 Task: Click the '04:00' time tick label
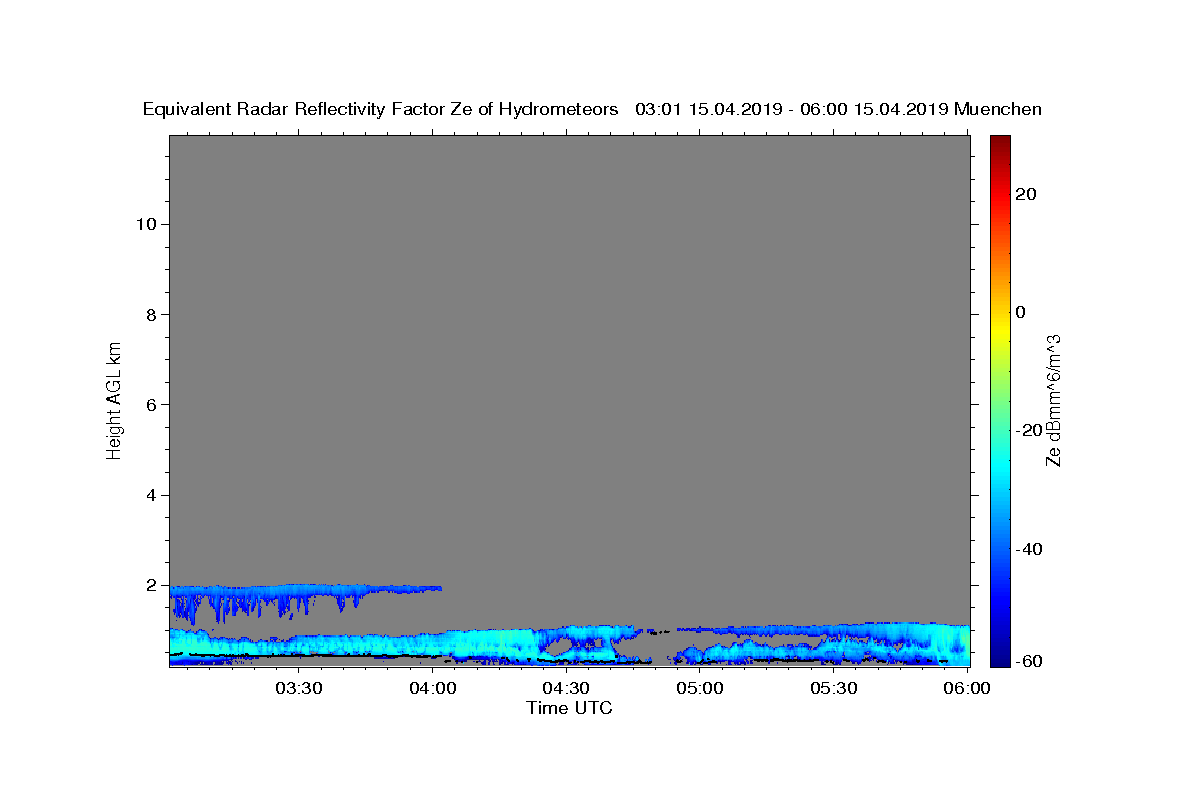click(432, 689)
